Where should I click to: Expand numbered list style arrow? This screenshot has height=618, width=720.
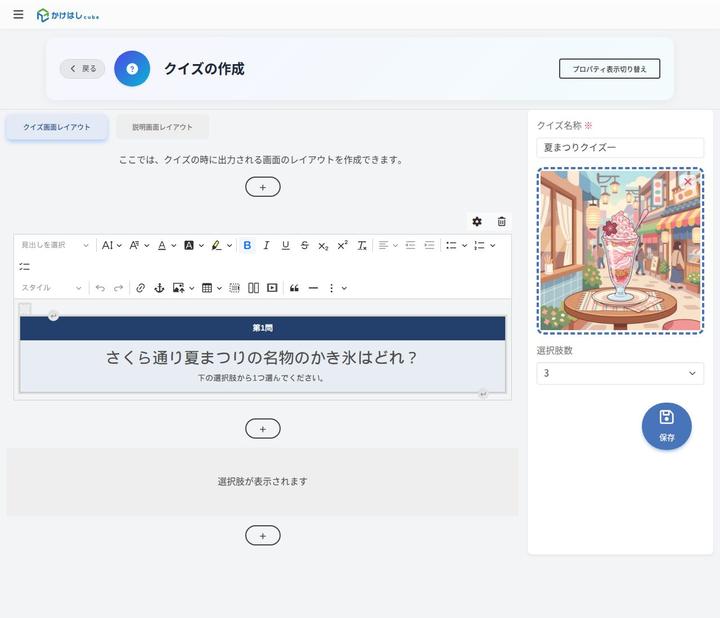click(492, 246)
